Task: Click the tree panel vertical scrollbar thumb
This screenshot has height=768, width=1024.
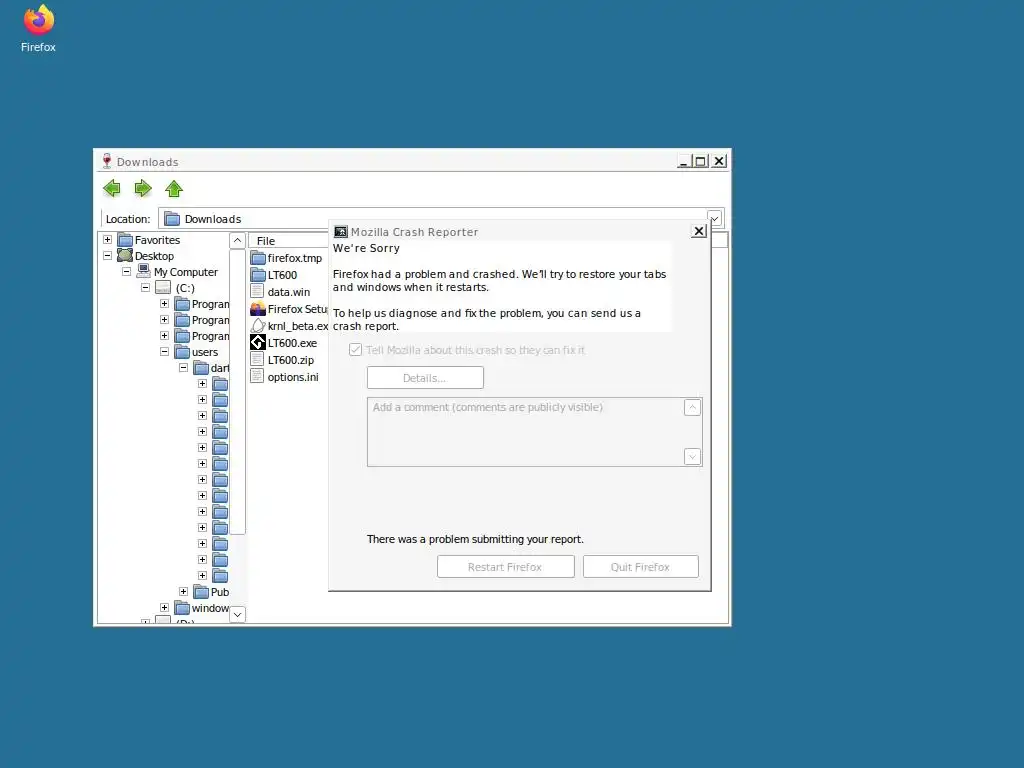Action: tap(238, 392)
